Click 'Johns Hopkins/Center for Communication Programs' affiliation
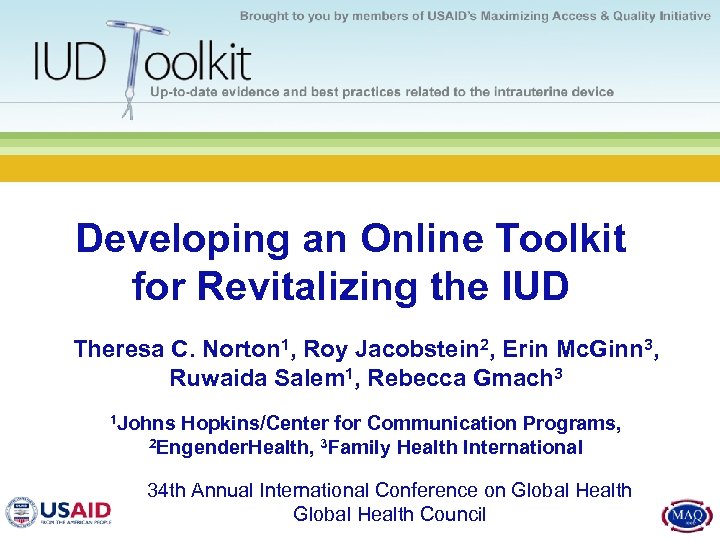This screenshot has height=540, width=720. pos(366,423)
